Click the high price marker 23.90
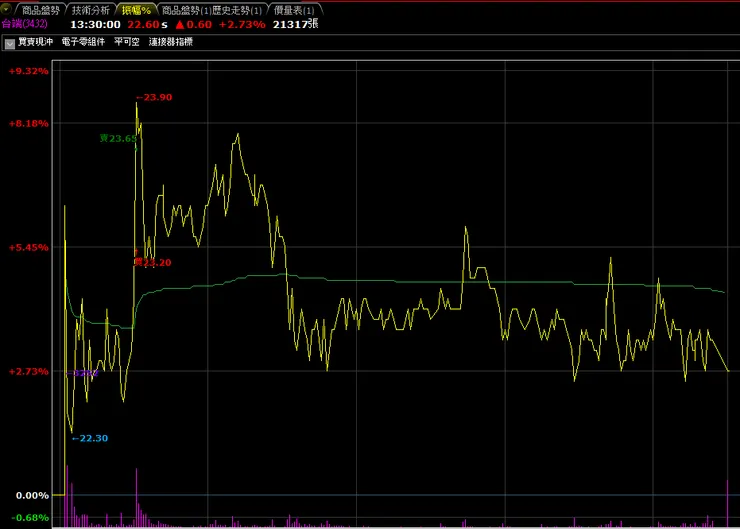The image size is (740, 529). [154, 97]
